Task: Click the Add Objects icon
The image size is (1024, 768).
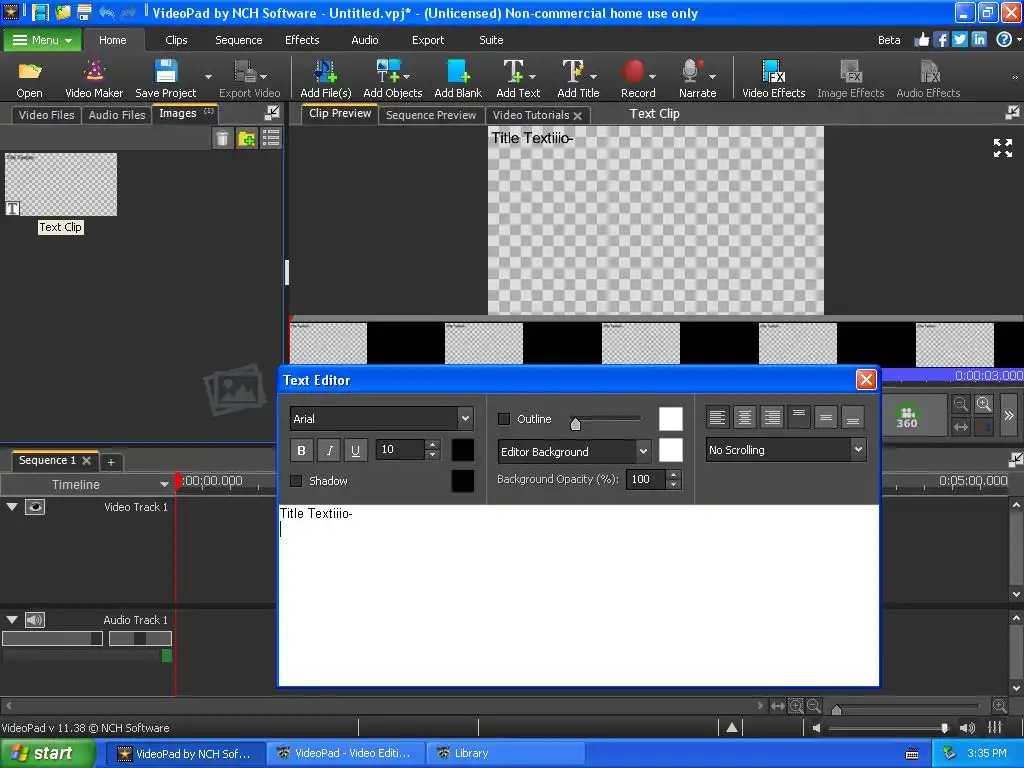Action: pos(389,71)
